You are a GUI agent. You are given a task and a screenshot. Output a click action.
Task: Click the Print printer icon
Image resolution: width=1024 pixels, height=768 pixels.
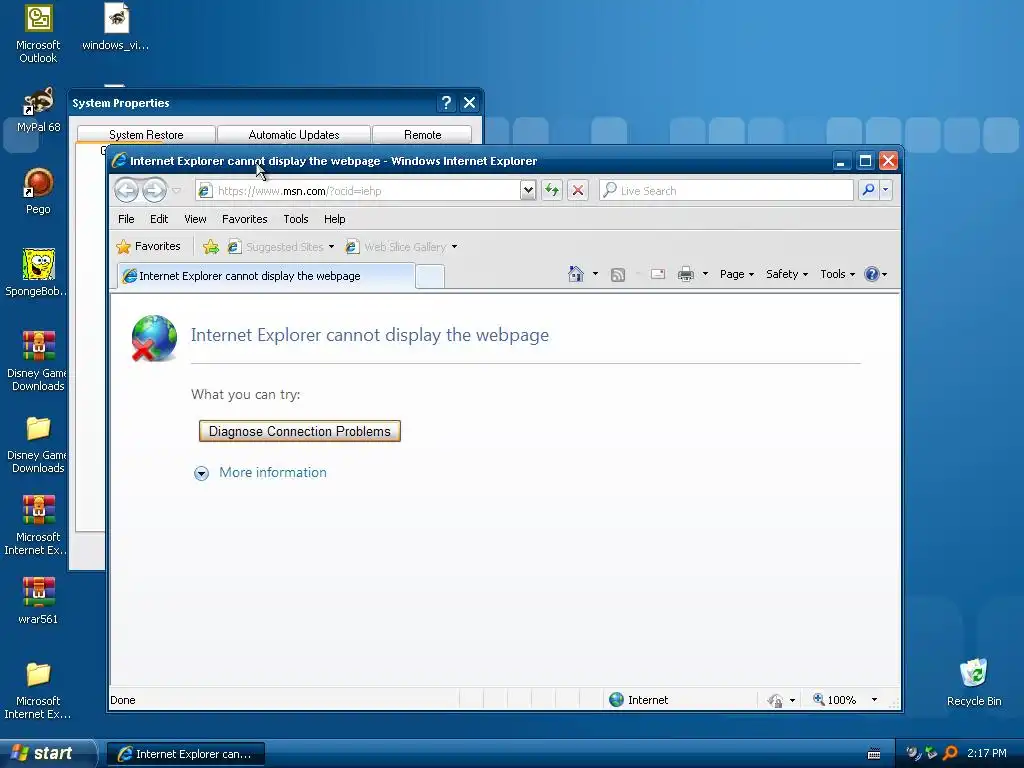click(686, 274)
